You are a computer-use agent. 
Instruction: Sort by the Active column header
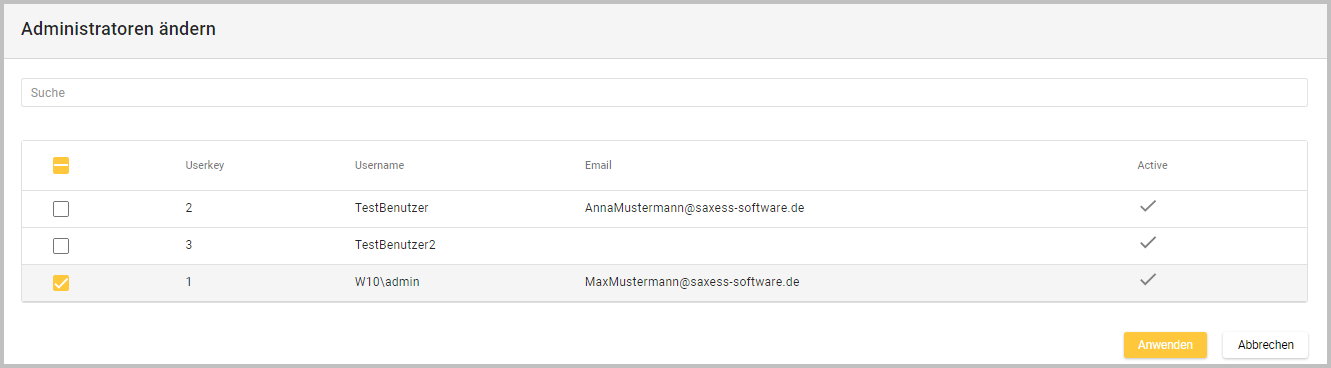point(1152,165)
